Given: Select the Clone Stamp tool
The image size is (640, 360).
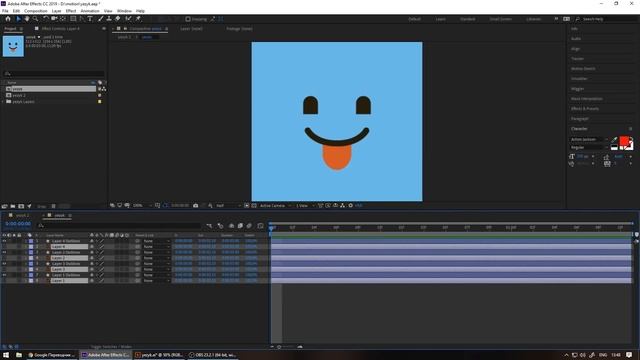Looking at the screenshot, I should pos(109,19).
